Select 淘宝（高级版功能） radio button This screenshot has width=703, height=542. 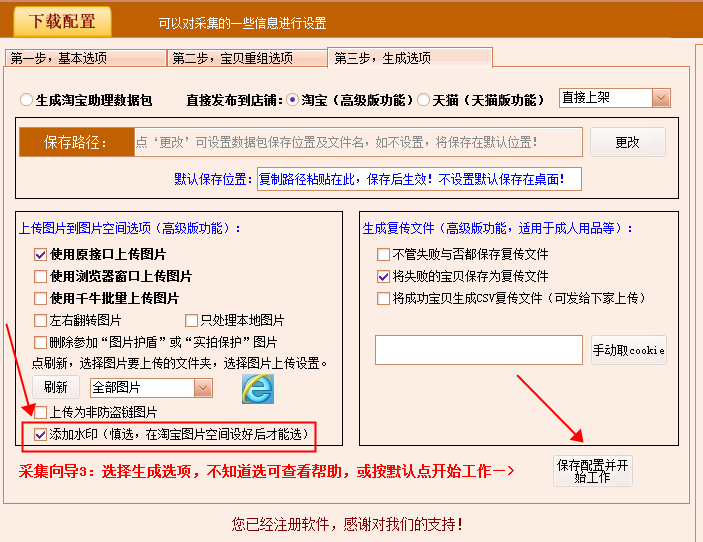(292, 100)
